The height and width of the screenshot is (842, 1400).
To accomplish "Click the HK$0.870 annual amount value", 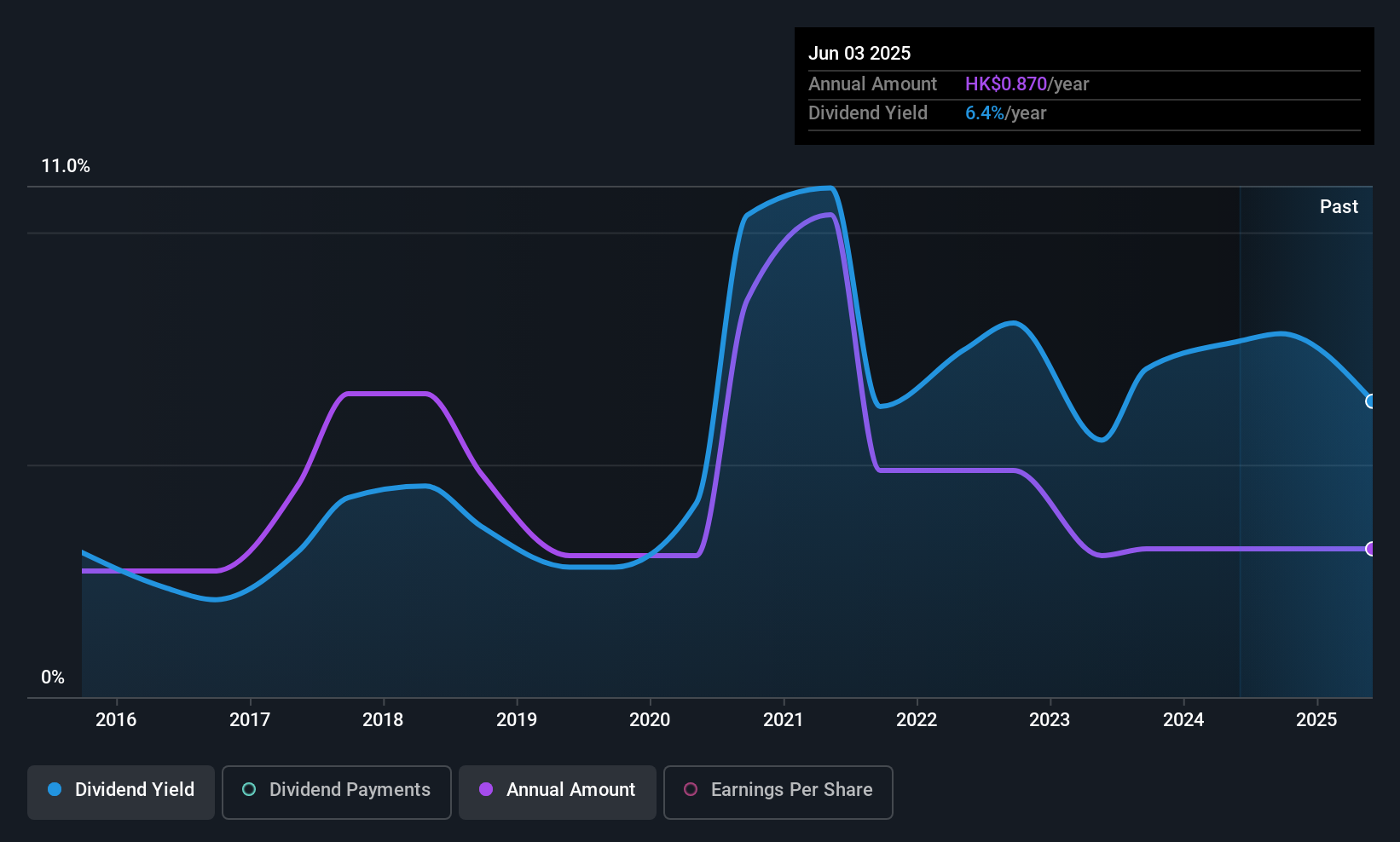I will (1005, 84).
